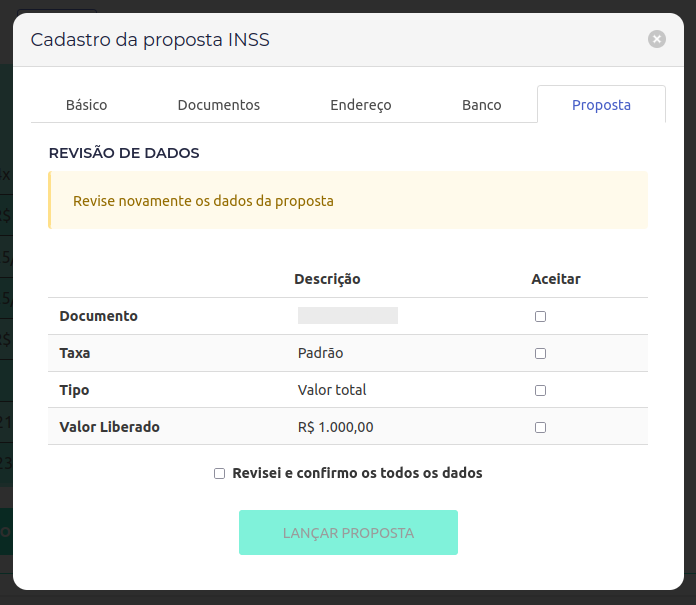The height and width of the screenshot is (605, 696).
Task: Accept the Documento row checkbox
Action: 541,316
